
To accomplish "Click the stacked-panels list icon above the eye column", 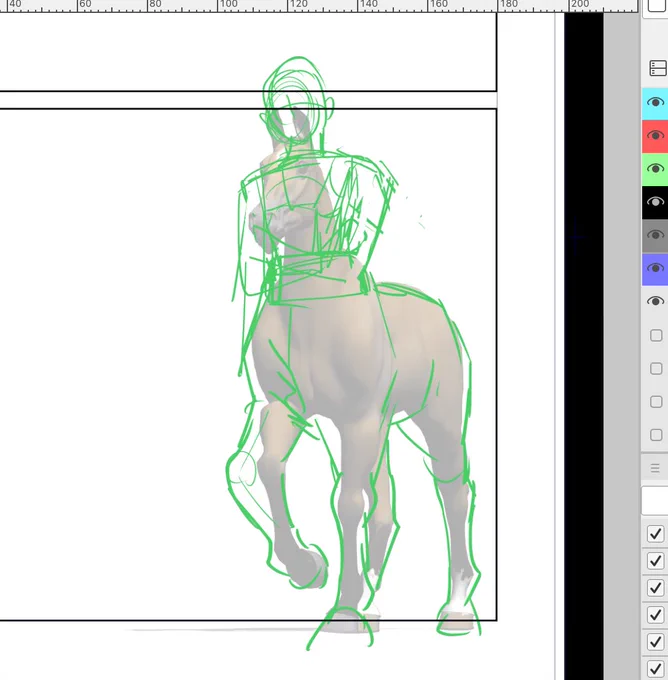I will pyautogui.click(x=658, y=69).
